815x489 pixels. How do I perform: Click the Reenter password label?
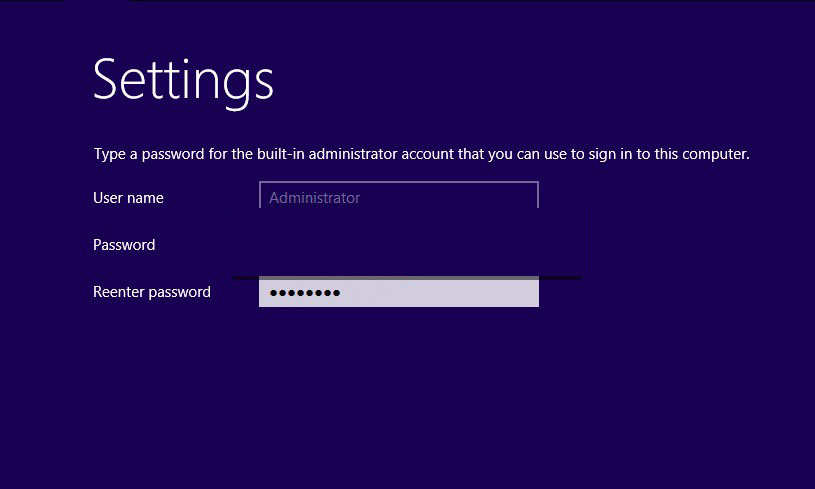152,292
